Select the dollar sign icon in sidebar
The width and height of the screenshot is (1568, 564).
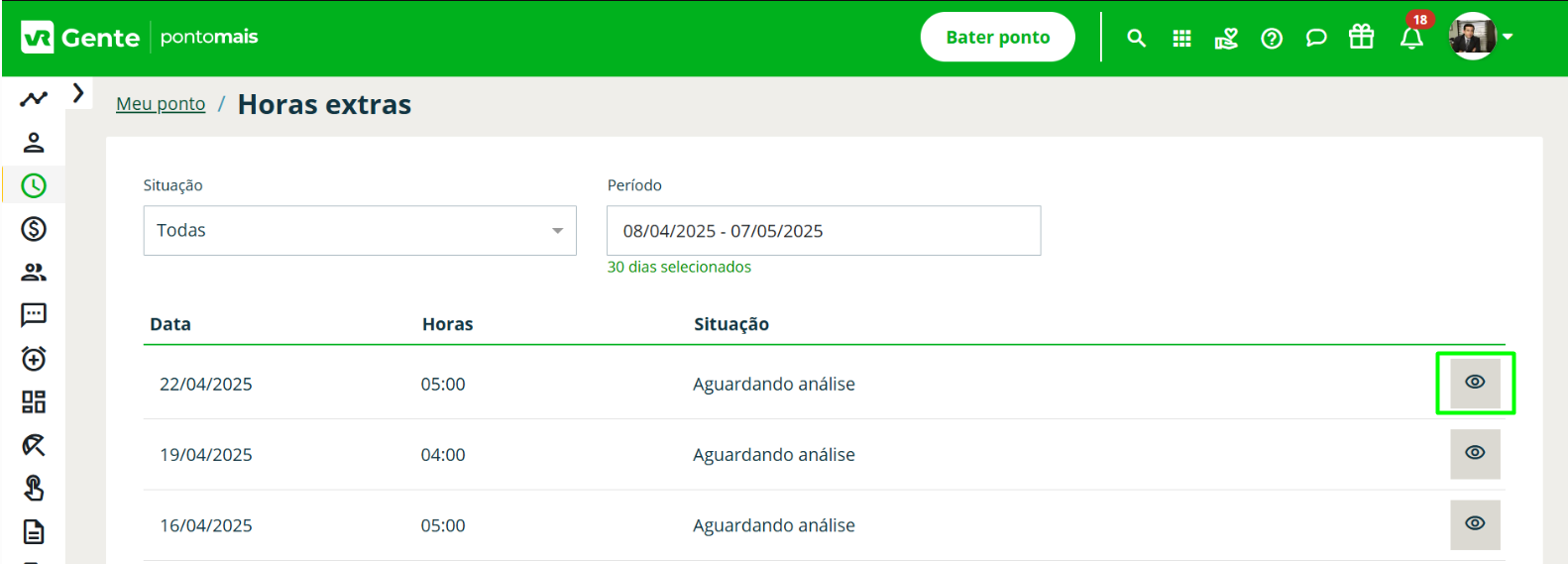point(34,229)
